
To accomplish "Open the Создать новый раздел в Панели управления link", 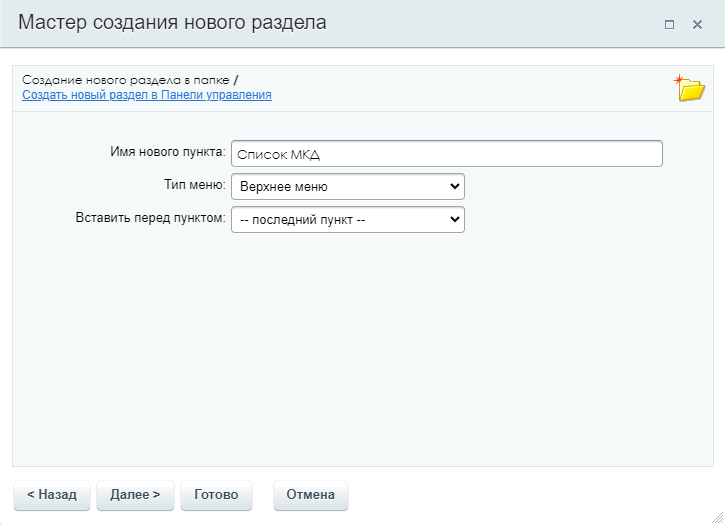I will click(x=147, y=95).
